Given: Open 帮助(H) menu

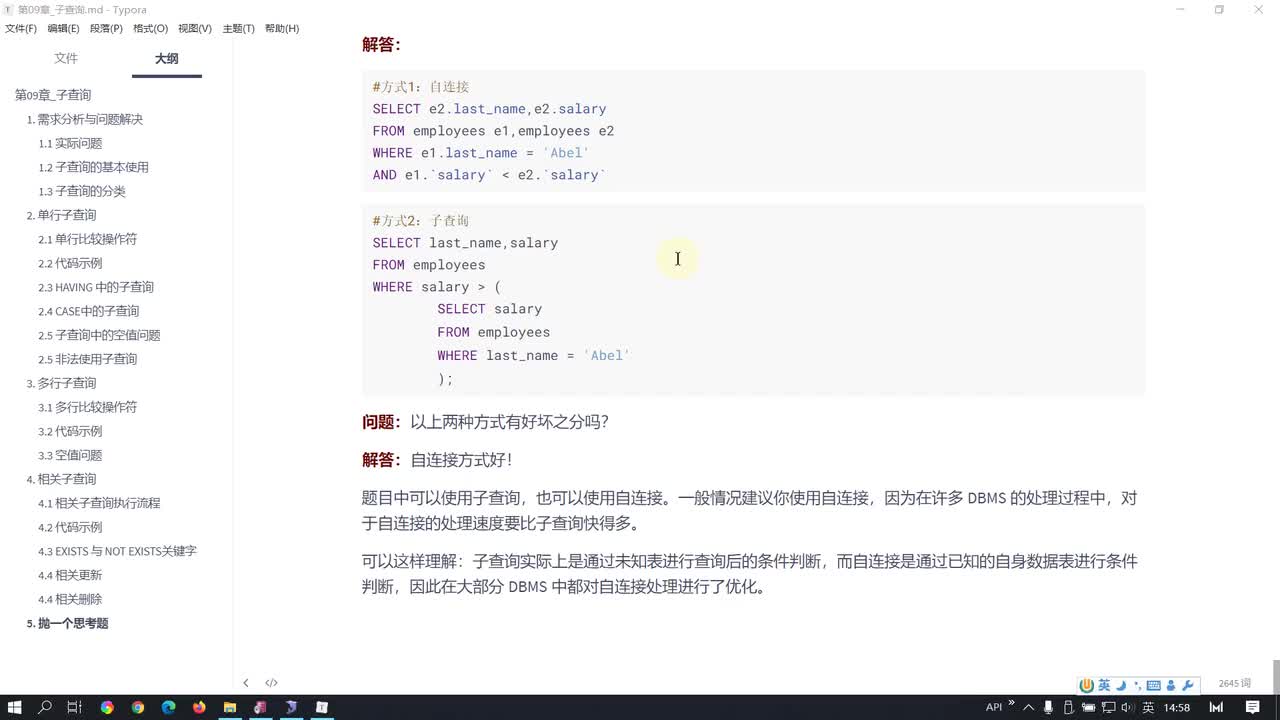Looking at the screenshot, I should point(282,28).
